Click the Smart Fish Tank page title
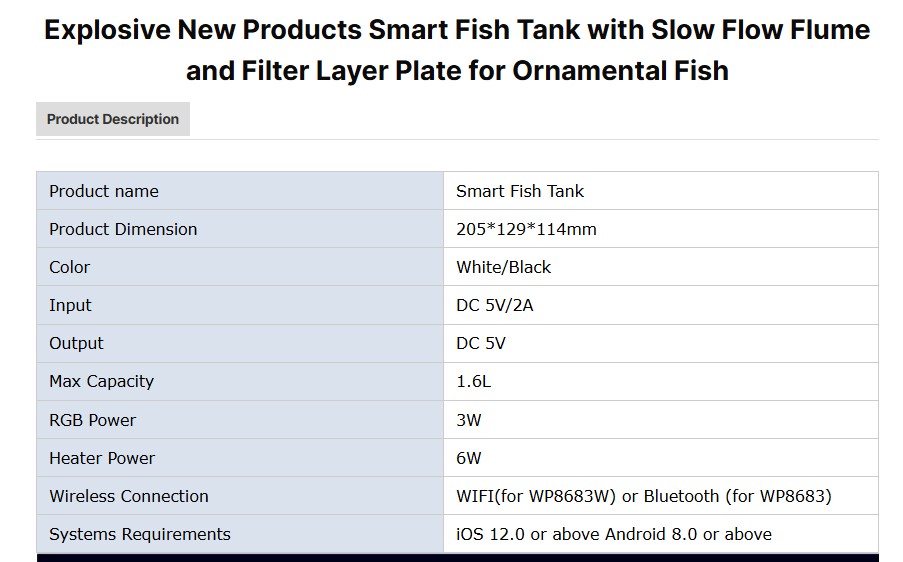Image resolution: width=903 pixels, height=562 pixels. (x=457, y=50)
